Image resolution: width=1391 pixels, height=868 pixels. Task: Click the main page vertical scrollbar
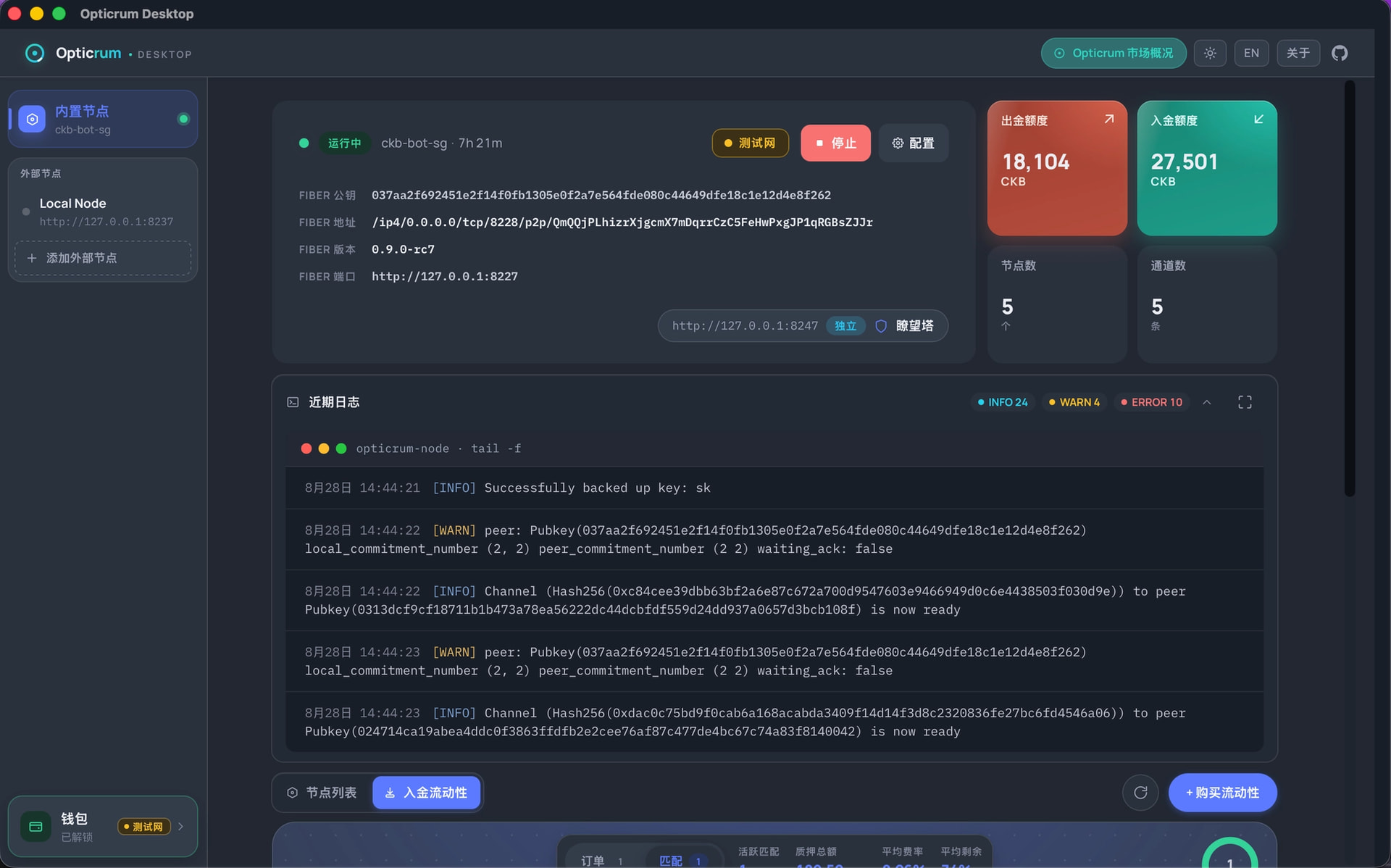point(1349,290)
